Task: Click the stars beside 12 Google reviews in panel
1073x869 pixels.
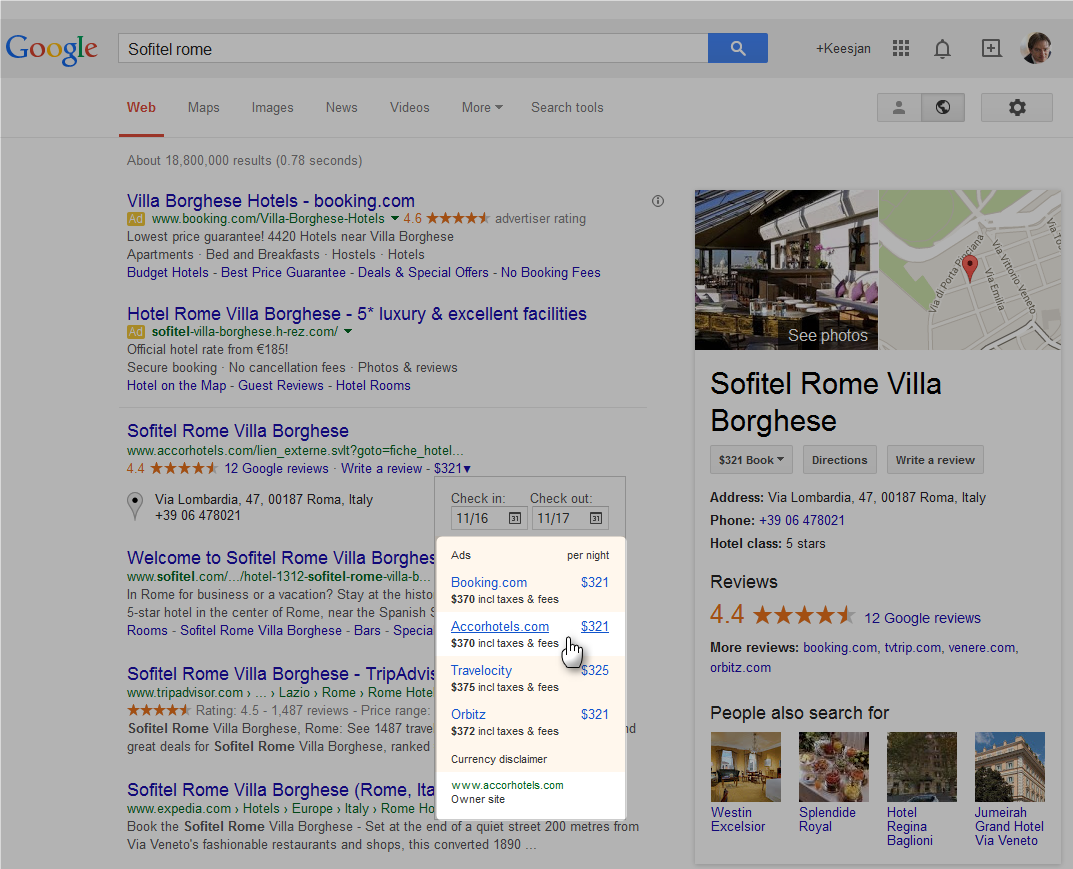Action: (x=804, y=615)
